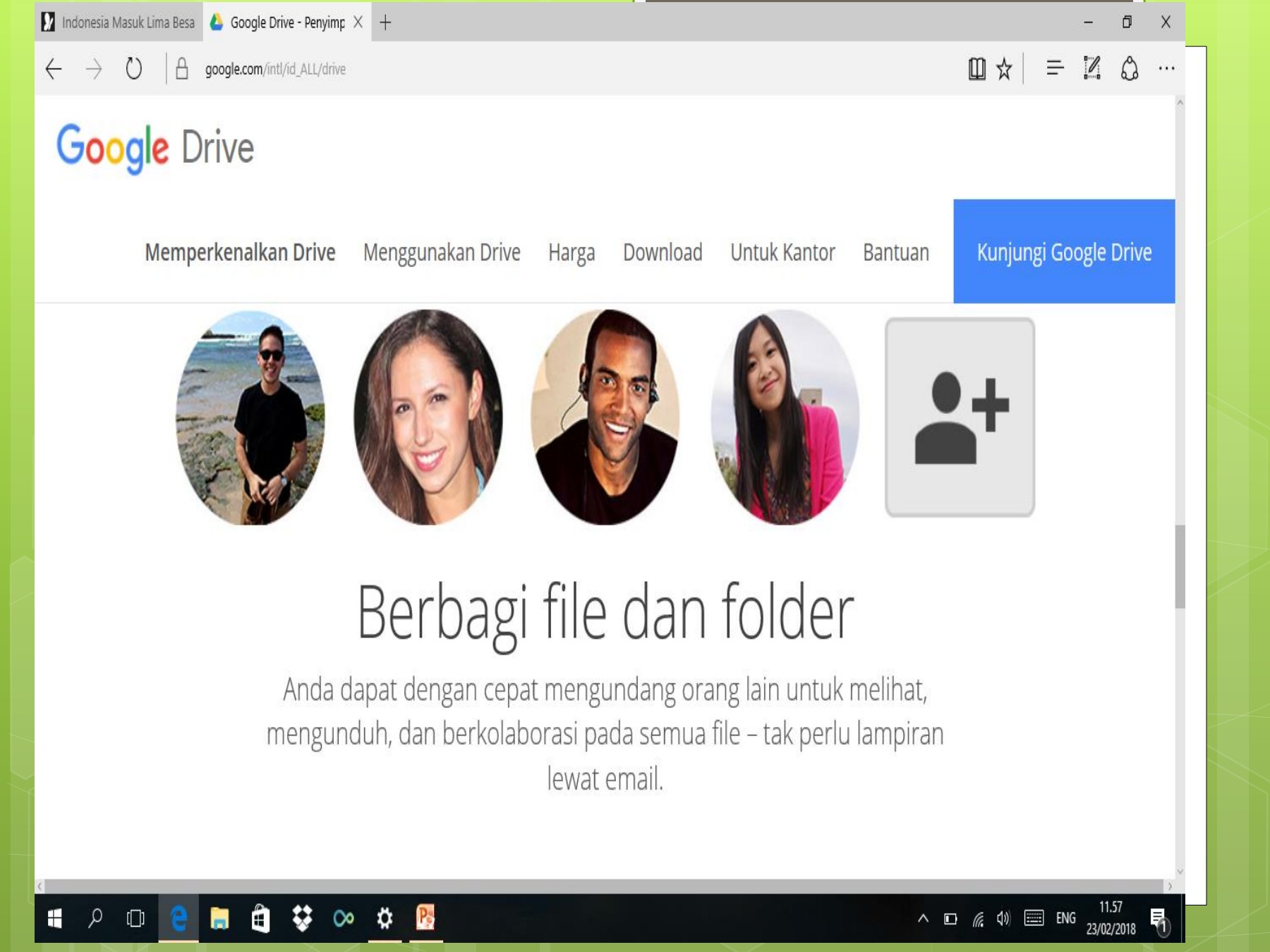Toggle reading view in Edge

pyautogui.click(x=976, y=68)
